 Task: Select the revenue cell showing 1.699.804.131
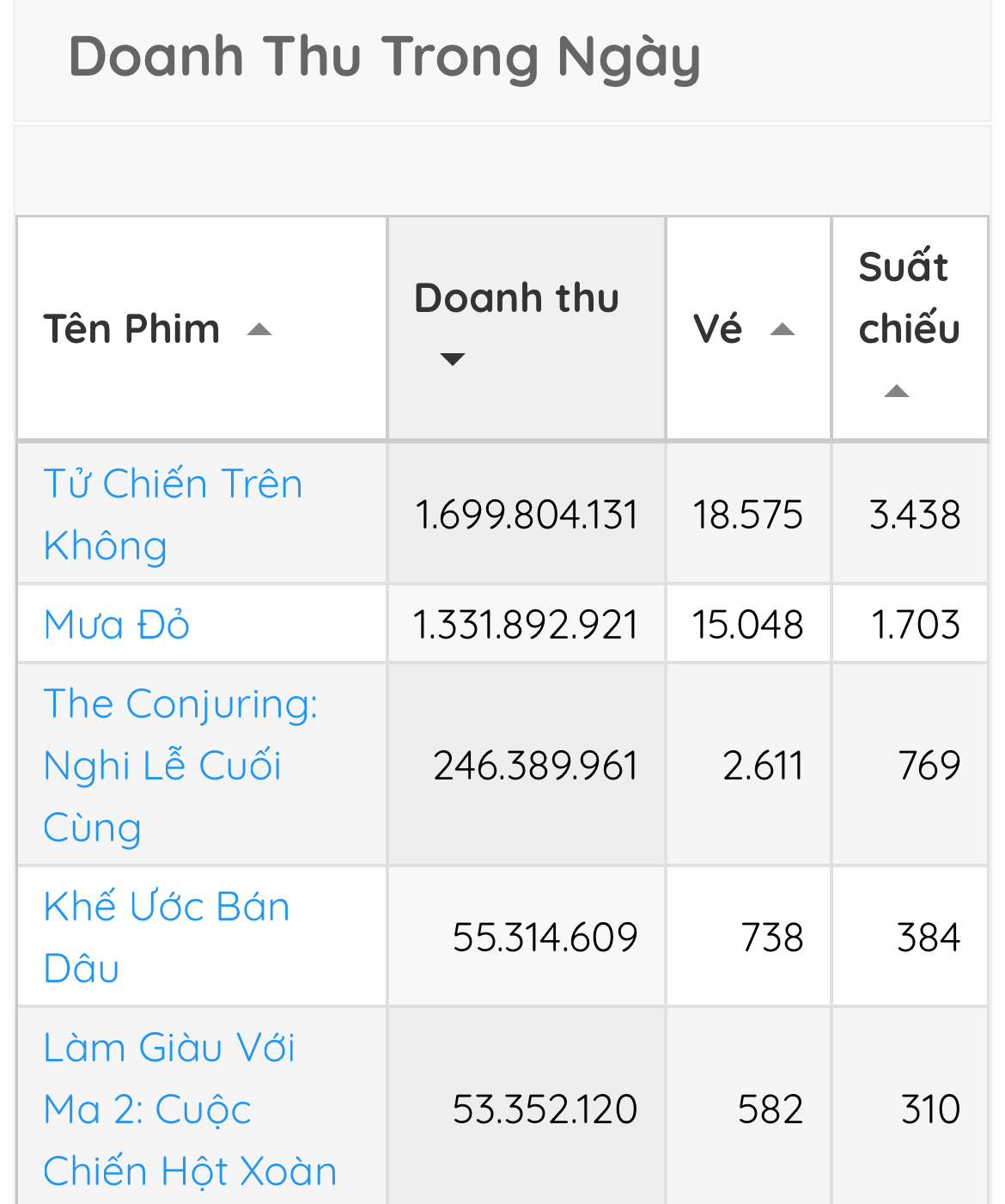527,514
